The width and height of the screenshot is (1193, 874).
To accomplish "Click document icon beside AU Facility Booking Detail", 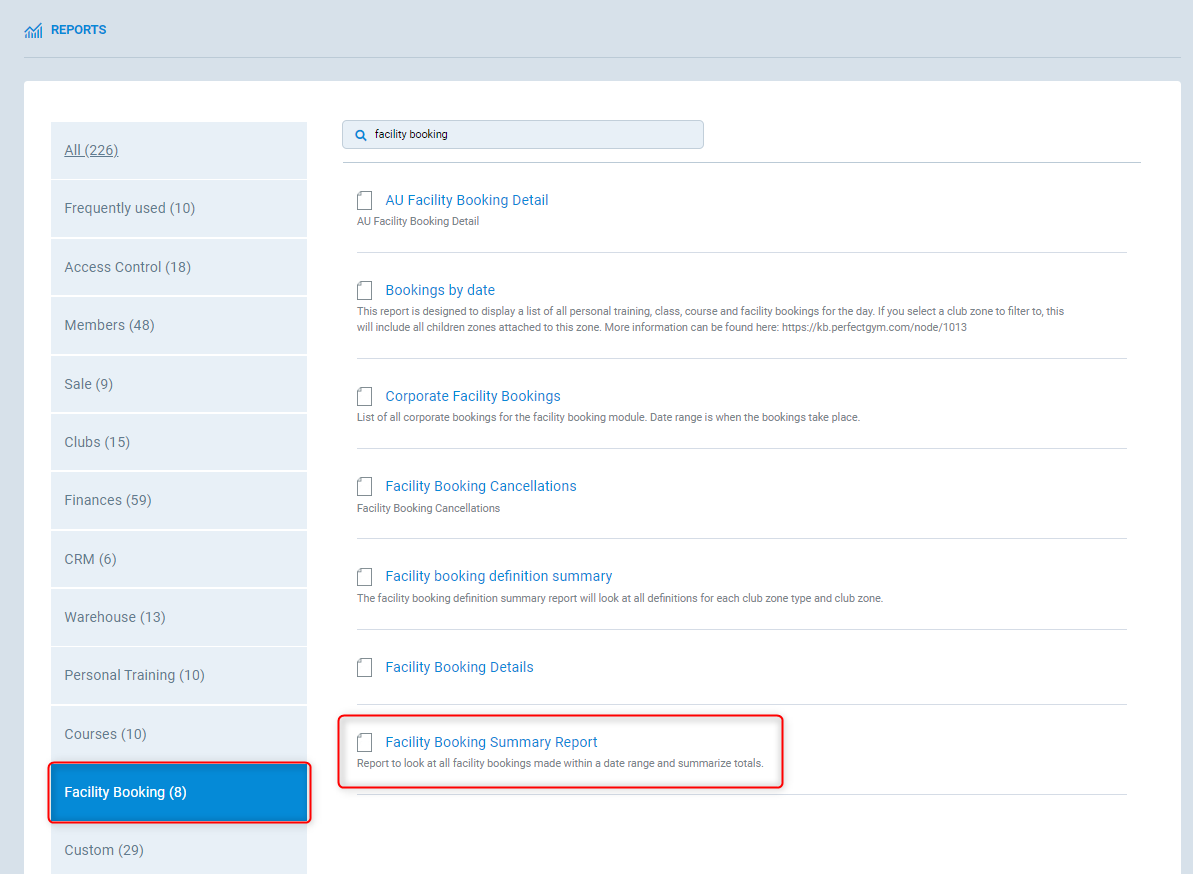I will (x=365, y=201).
